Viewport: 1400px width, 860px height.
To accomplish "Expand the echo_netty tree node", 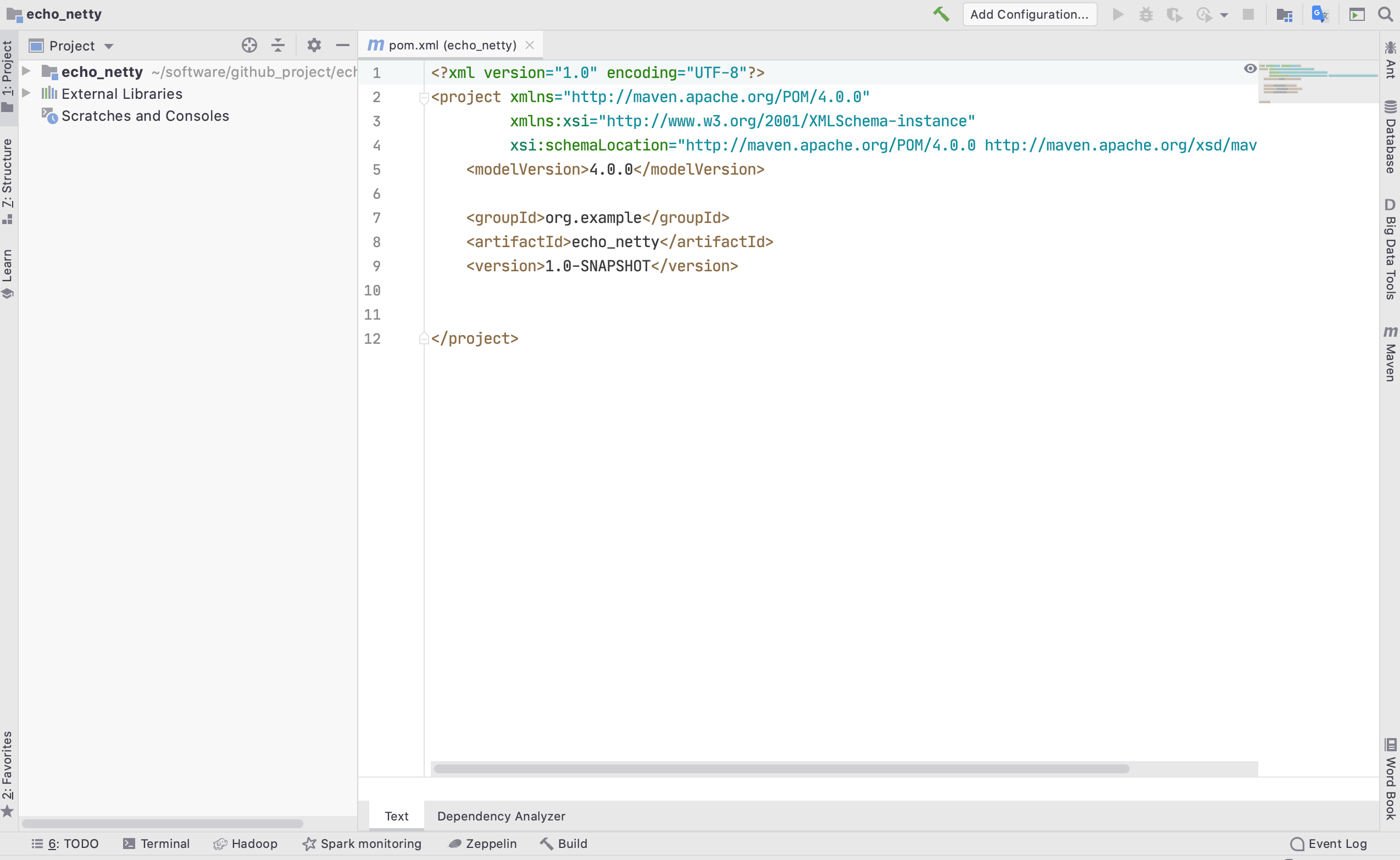I will (26, 71).
